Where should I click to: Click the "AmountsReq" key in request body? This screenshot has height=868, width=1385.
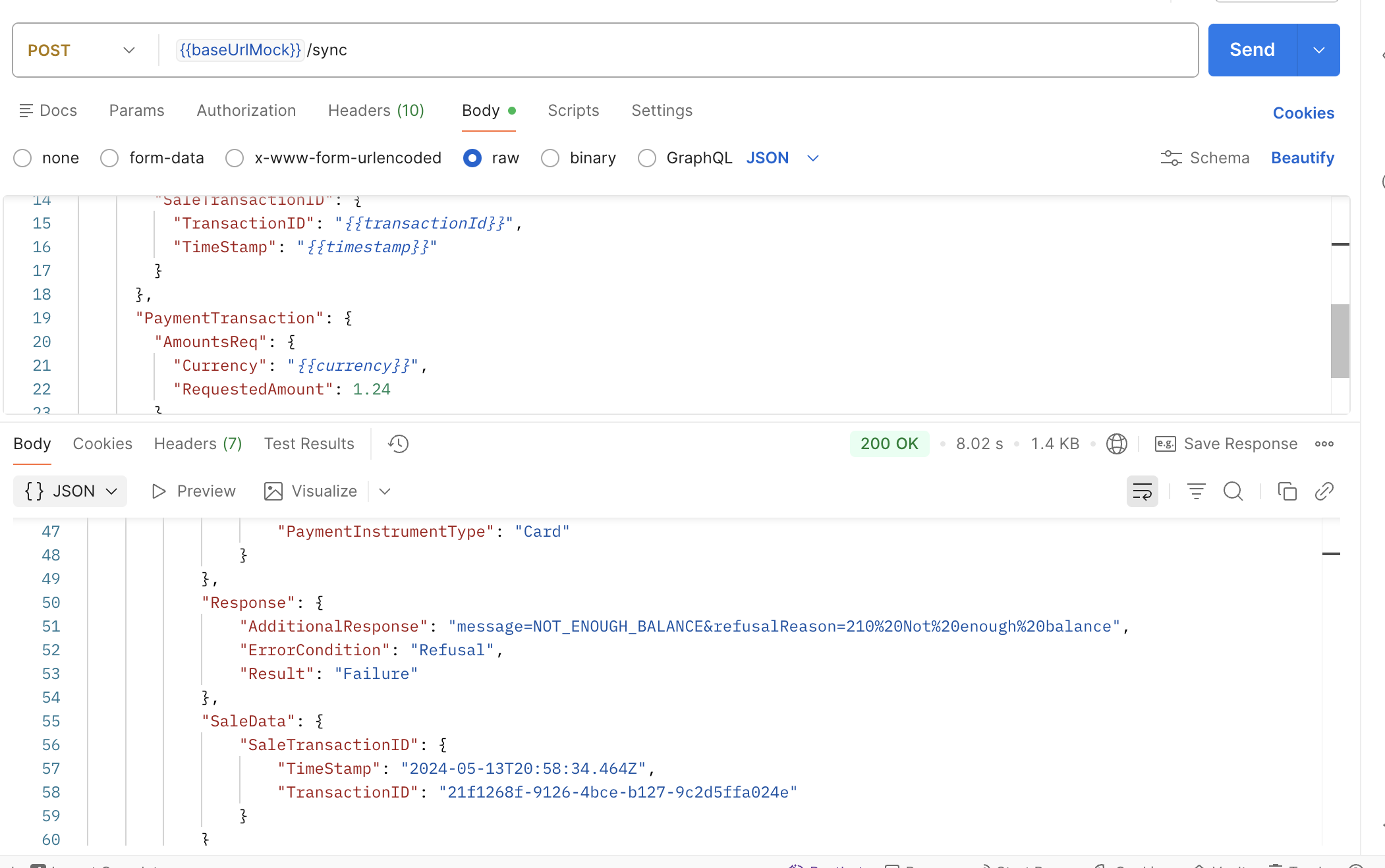[x=210, y=342]
